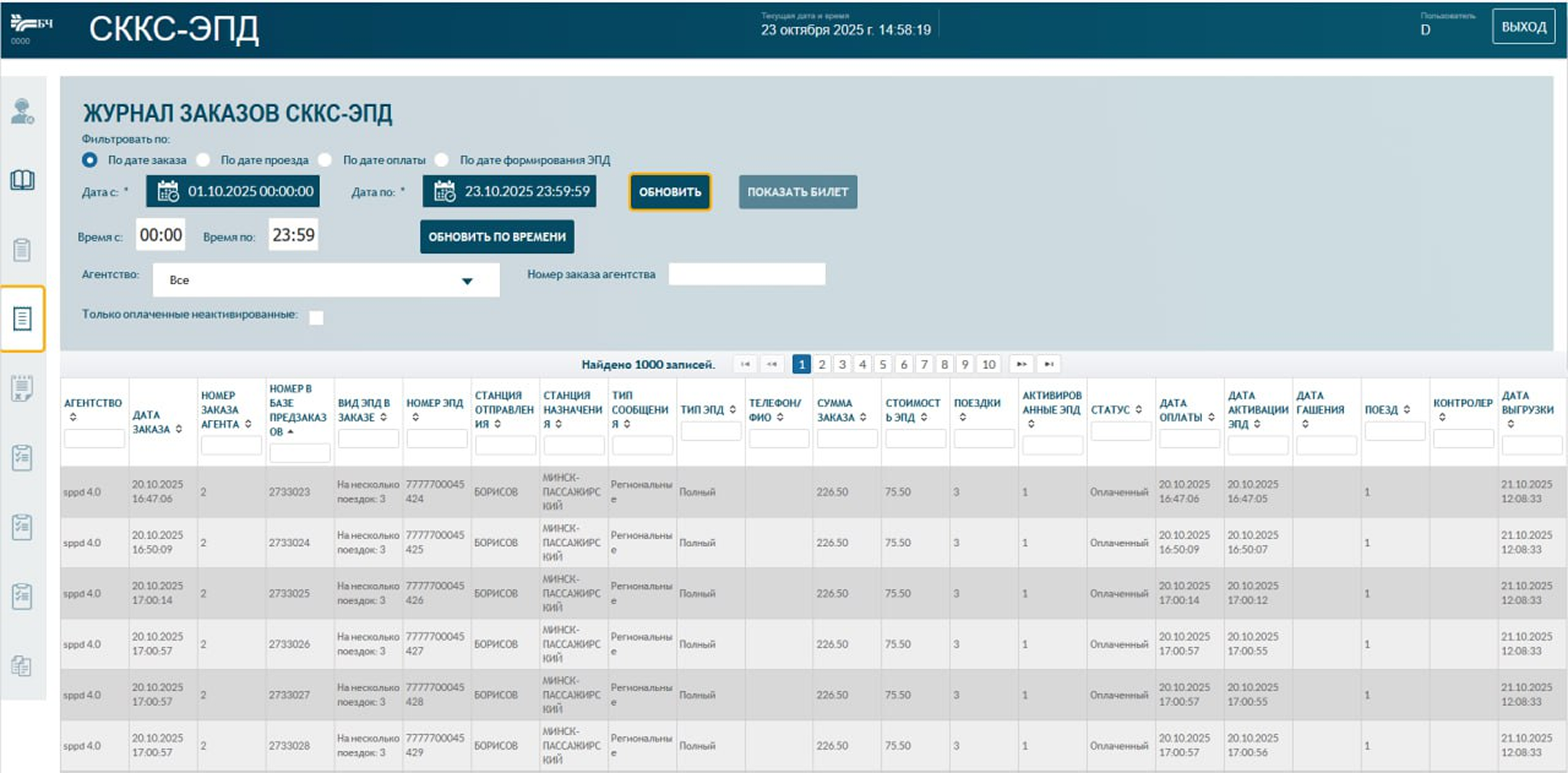Open the open-book sidebar icon
This screenshot has height=773, width=1568.
[22, 180]
